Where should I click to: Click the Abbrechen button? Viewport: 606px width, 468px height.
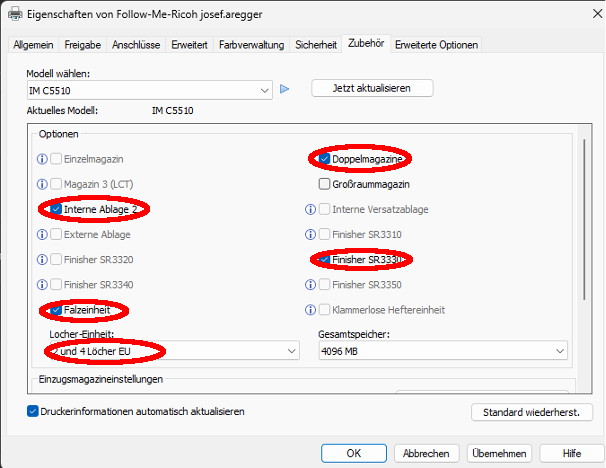point(426,453)
